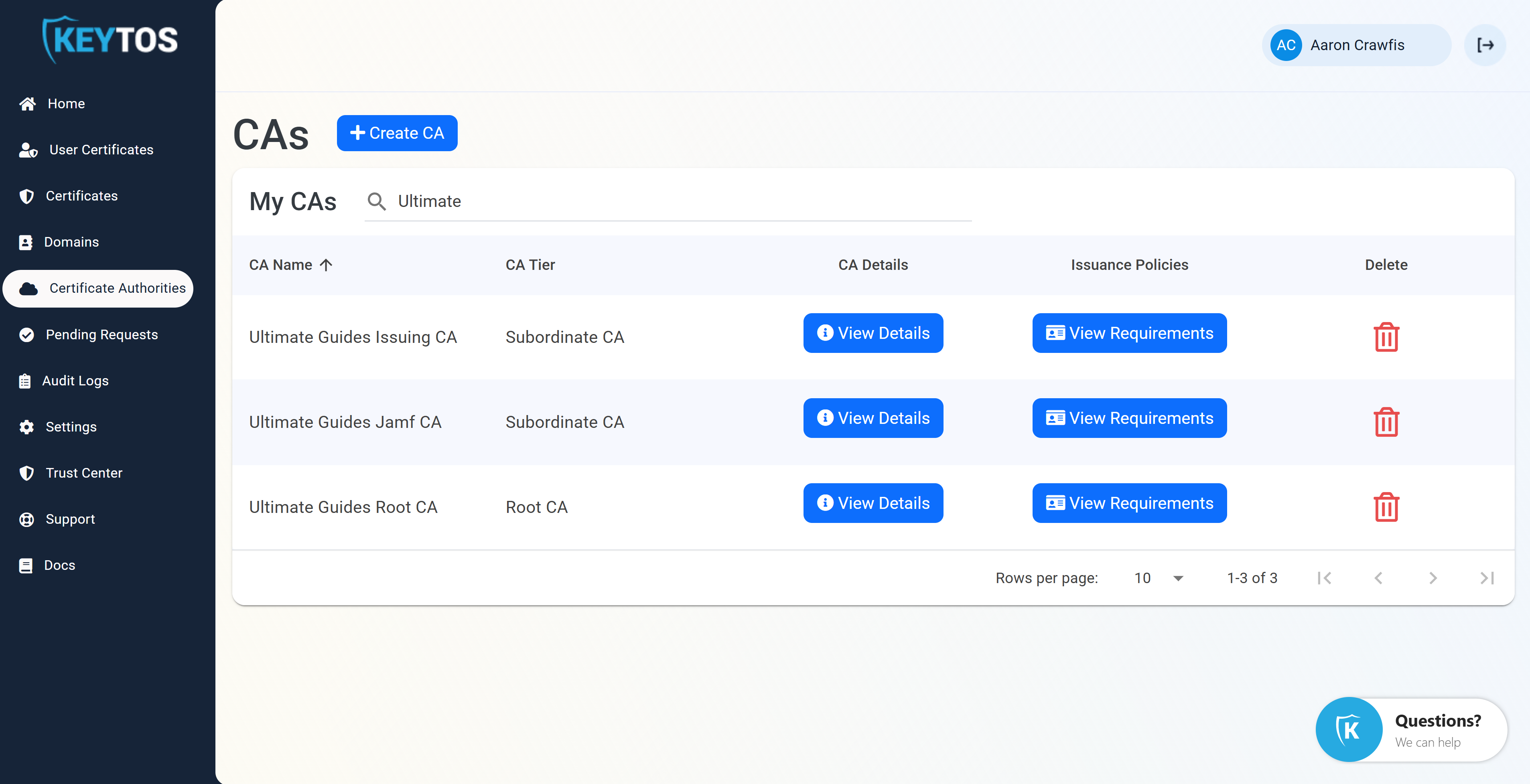Open Pending Requests in sidebar
Image resolution: width=1530 pixels, height=784 pixels.
[x=101, y=334]
